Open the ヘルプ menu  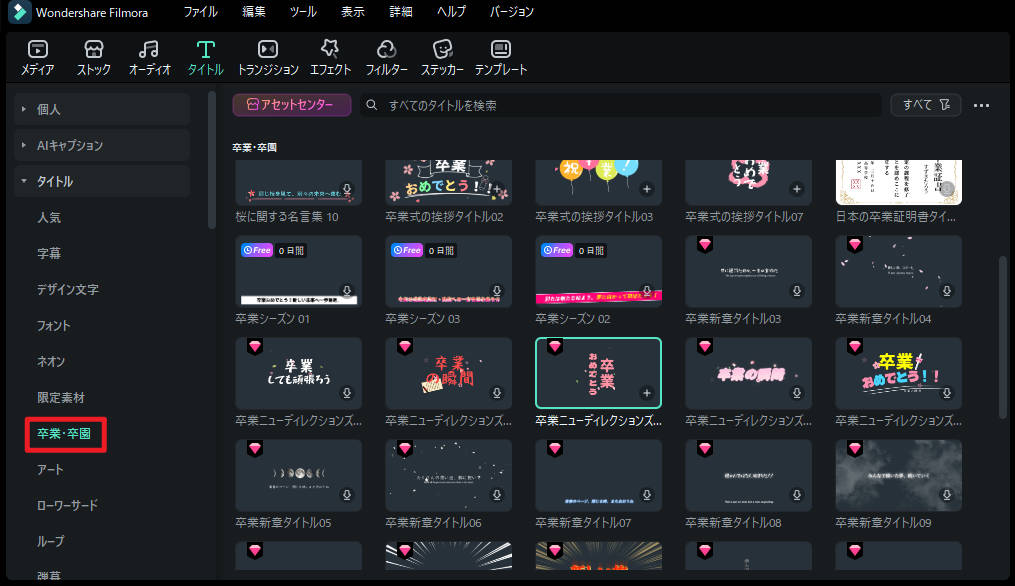(x=451, y=12)
